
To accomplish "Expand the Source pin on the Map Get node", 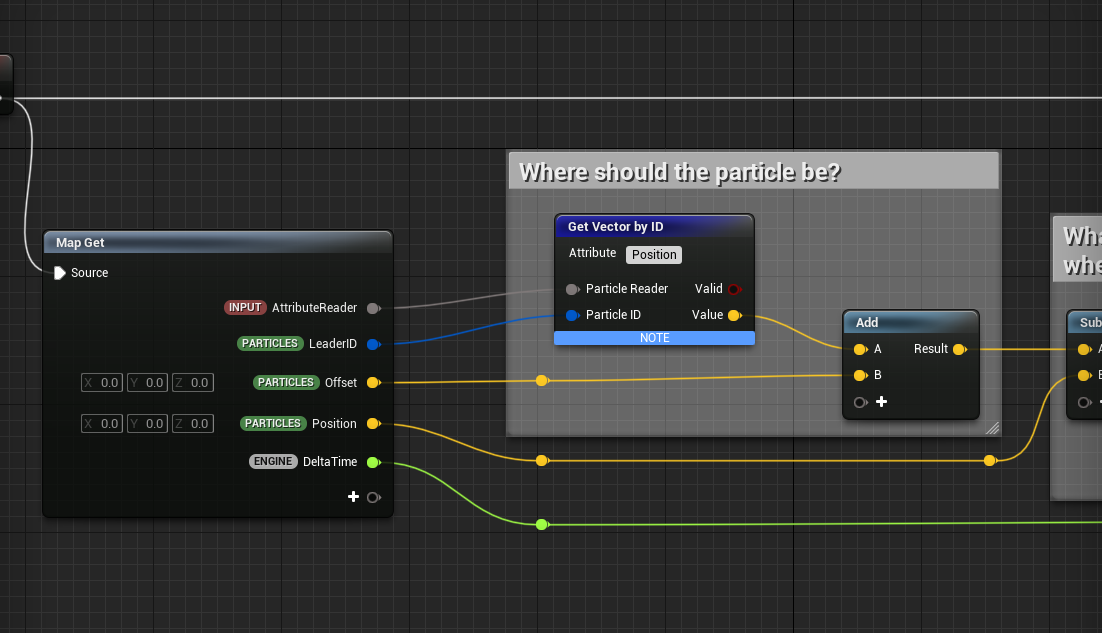I will pos(59,272).
